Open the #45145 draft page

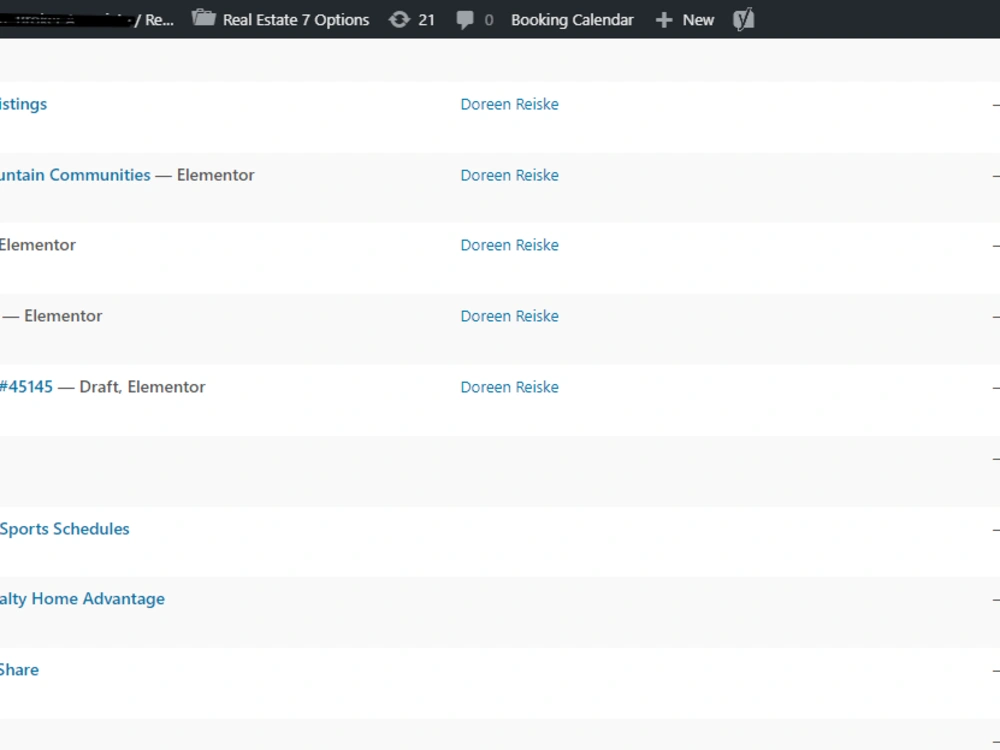click(x=26, y=386)
